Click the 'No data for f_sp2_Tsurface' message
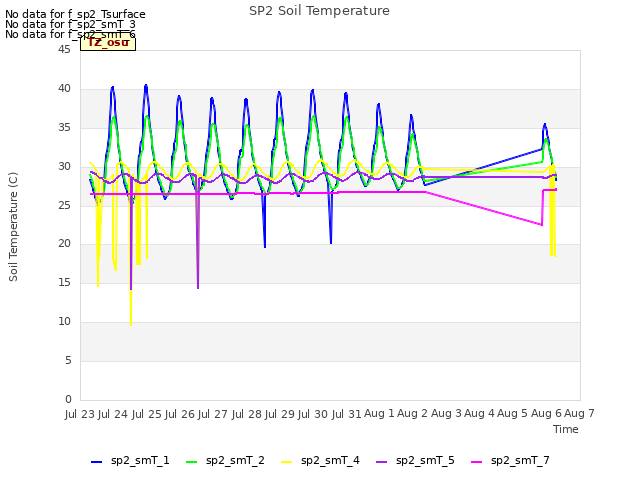The height and width of the screenshot is (480, 640). [75, 14]
